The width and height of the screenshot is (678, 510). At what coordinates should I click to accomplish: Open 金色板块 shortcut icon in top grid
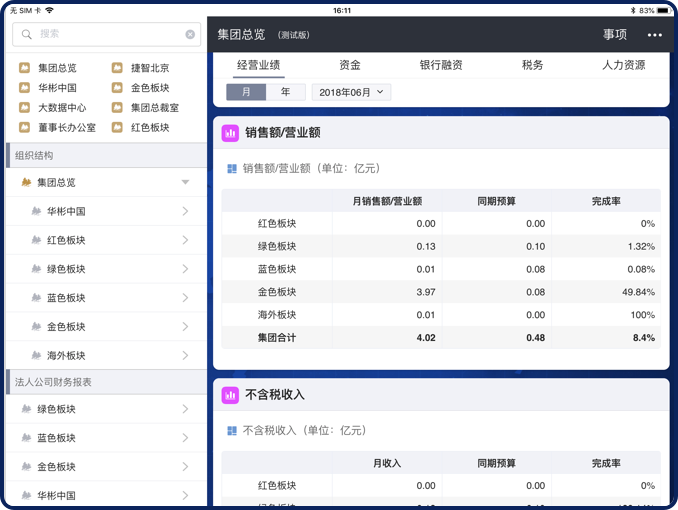117,88
